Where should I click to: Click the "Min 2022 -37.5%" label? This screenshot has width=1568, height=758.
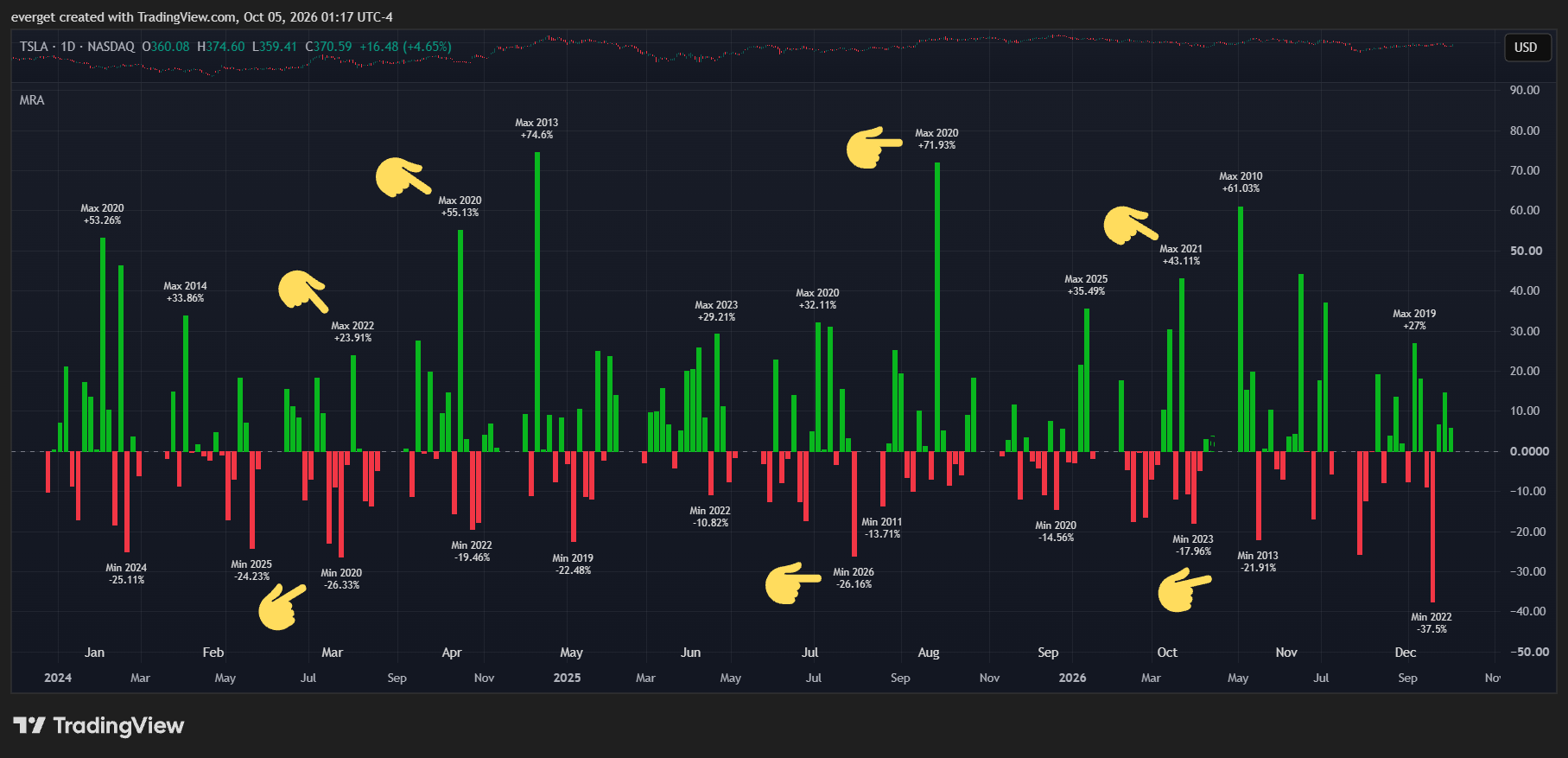pos(1432,623)
